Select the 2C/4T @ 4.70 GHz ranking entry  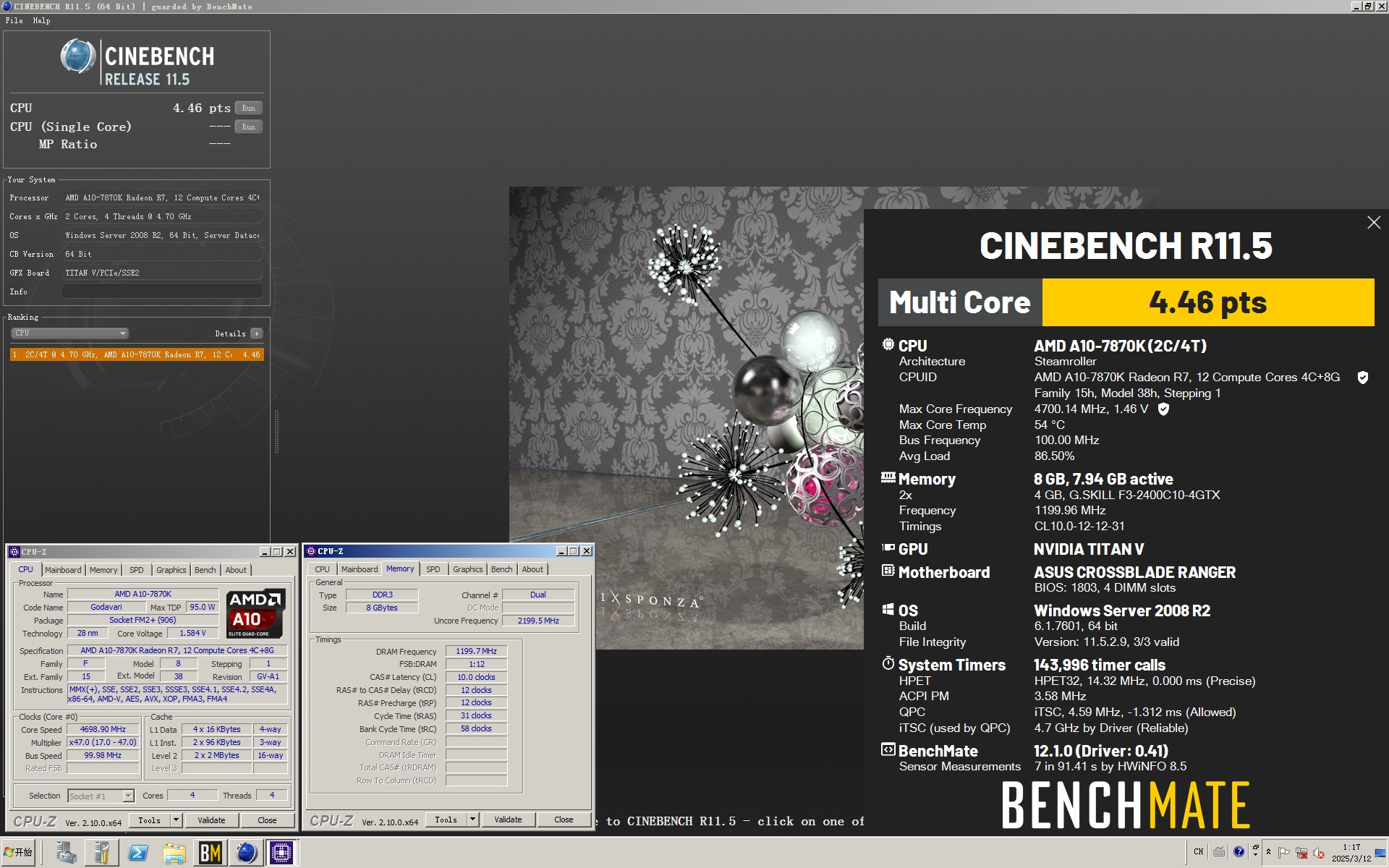coord(137,354)
